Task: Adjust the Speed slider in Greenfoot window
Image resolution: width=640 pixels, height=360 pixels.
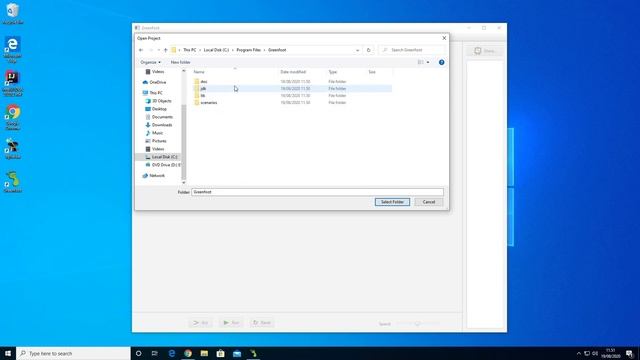Action: (417, 324)
